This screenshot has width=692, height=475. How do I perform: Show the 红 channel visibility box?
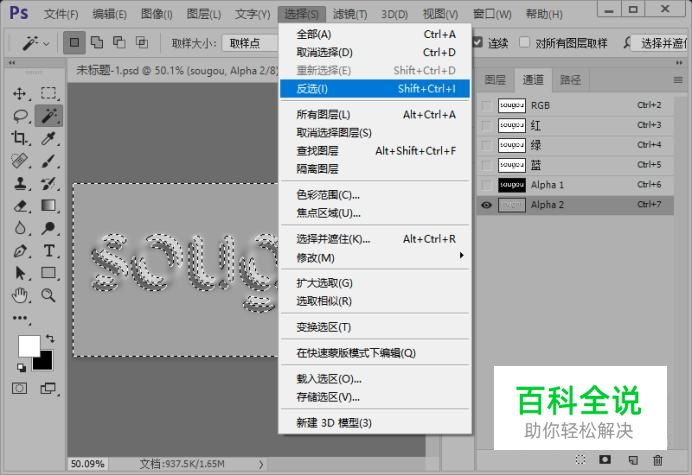486,125
